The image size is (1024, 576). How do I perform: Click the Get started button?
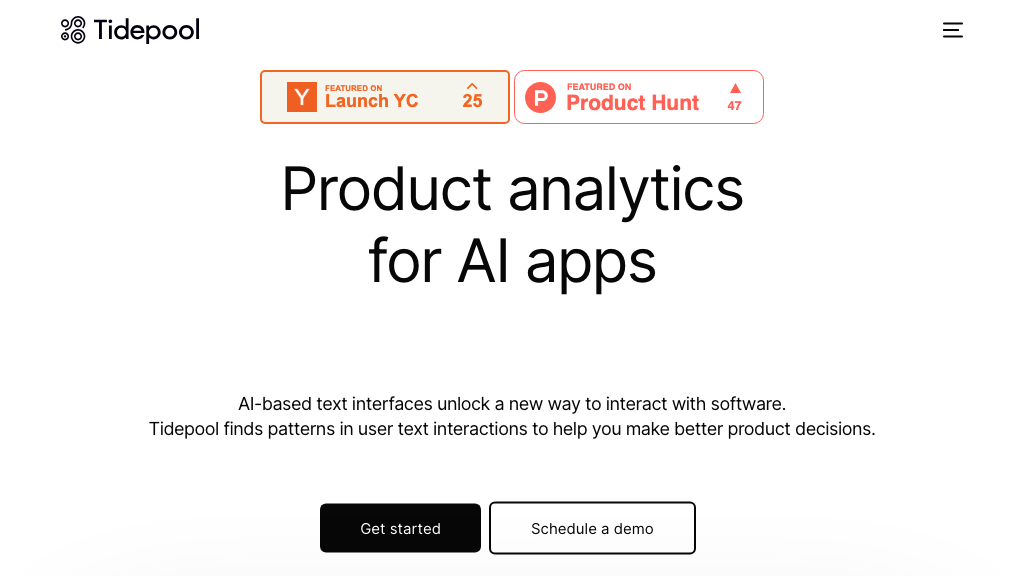pyautogui.click(x=400, y=528)
